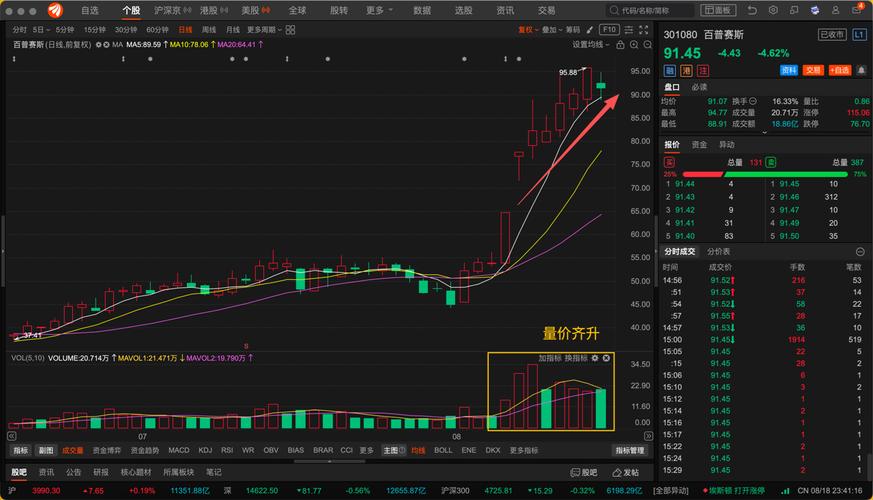
Task: Open the F10 company info button
Action: (x=609, y=30)
